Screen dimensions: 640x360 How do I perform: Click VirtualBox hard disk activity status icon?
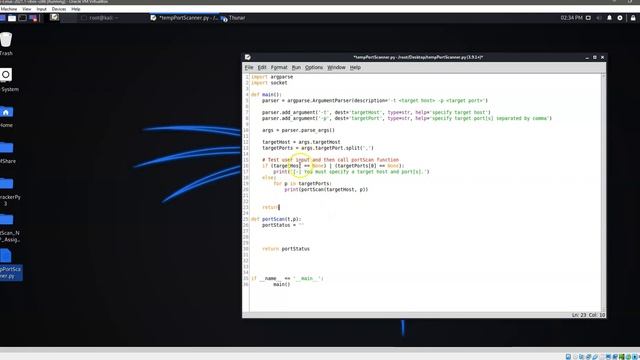pos(568,357)
